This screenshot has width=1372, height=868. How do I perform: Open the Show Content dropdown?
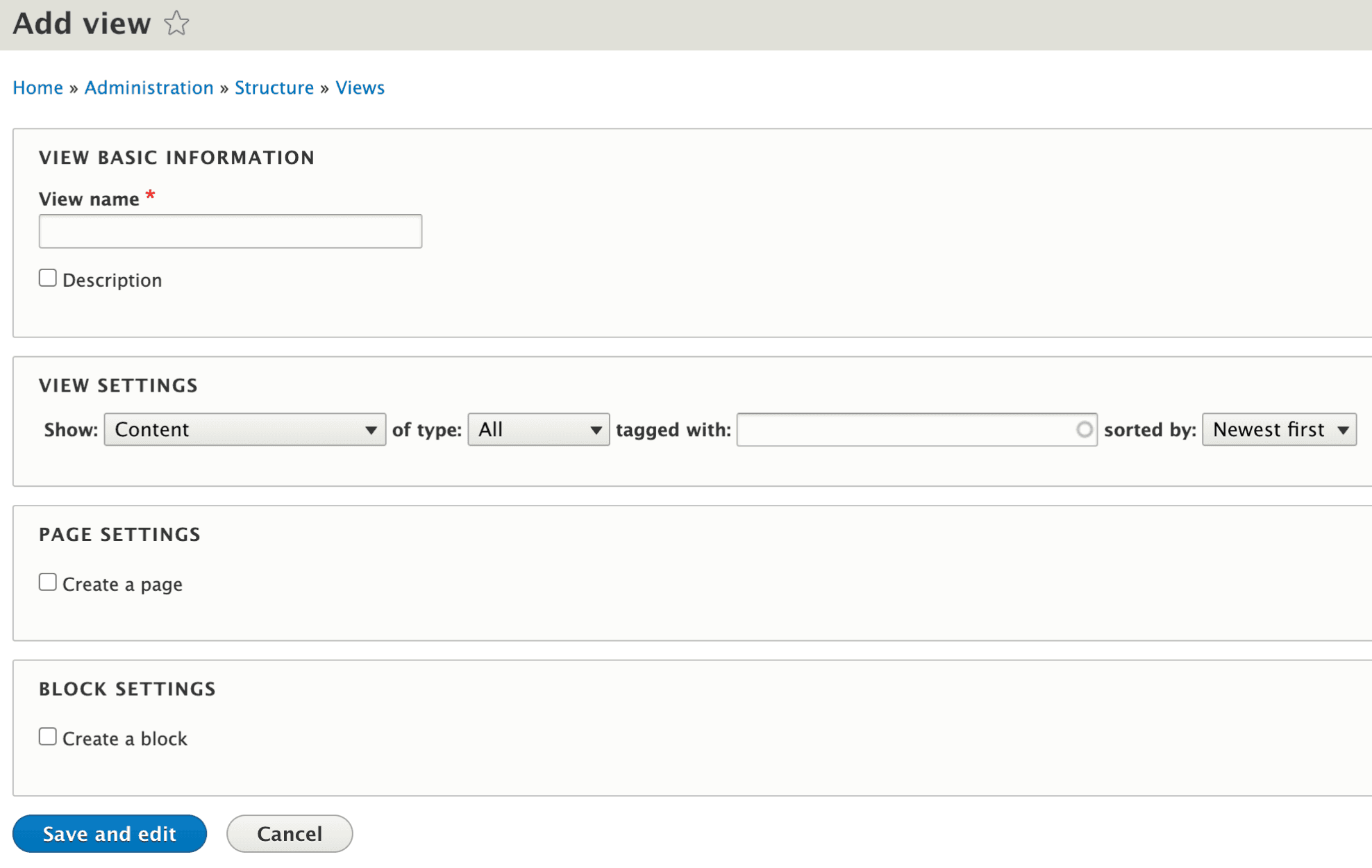[x=245, y=429]
